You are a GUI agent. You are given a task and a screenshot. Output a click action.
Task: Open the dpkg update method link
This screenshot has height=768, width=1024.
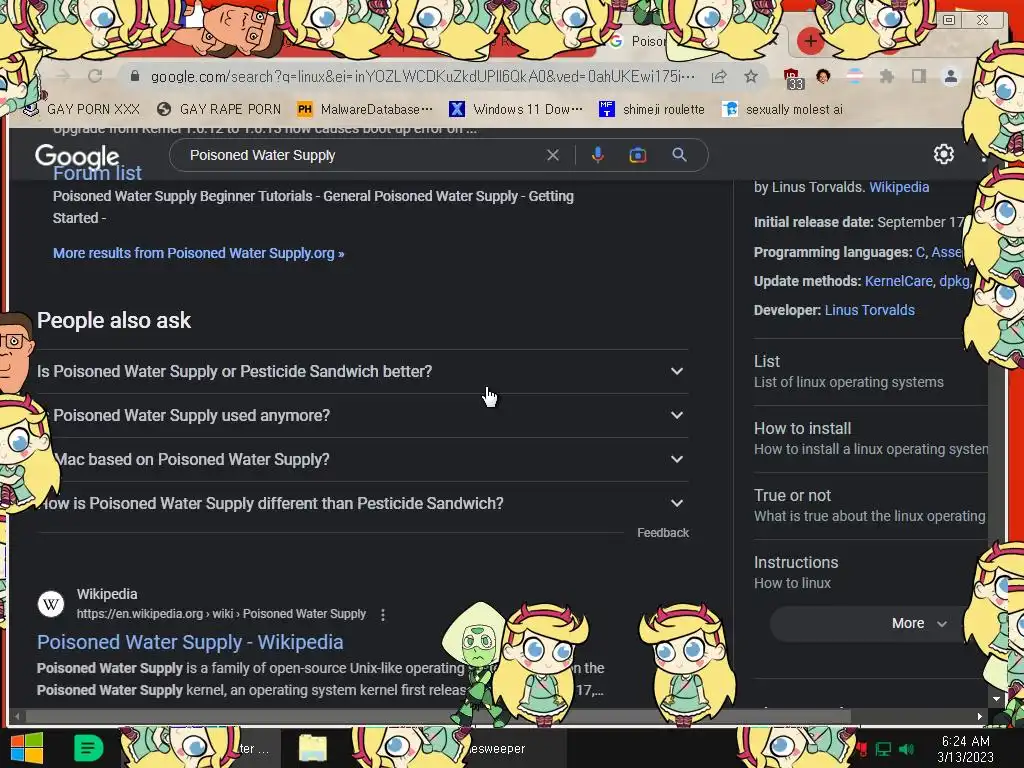click(954, 281)
